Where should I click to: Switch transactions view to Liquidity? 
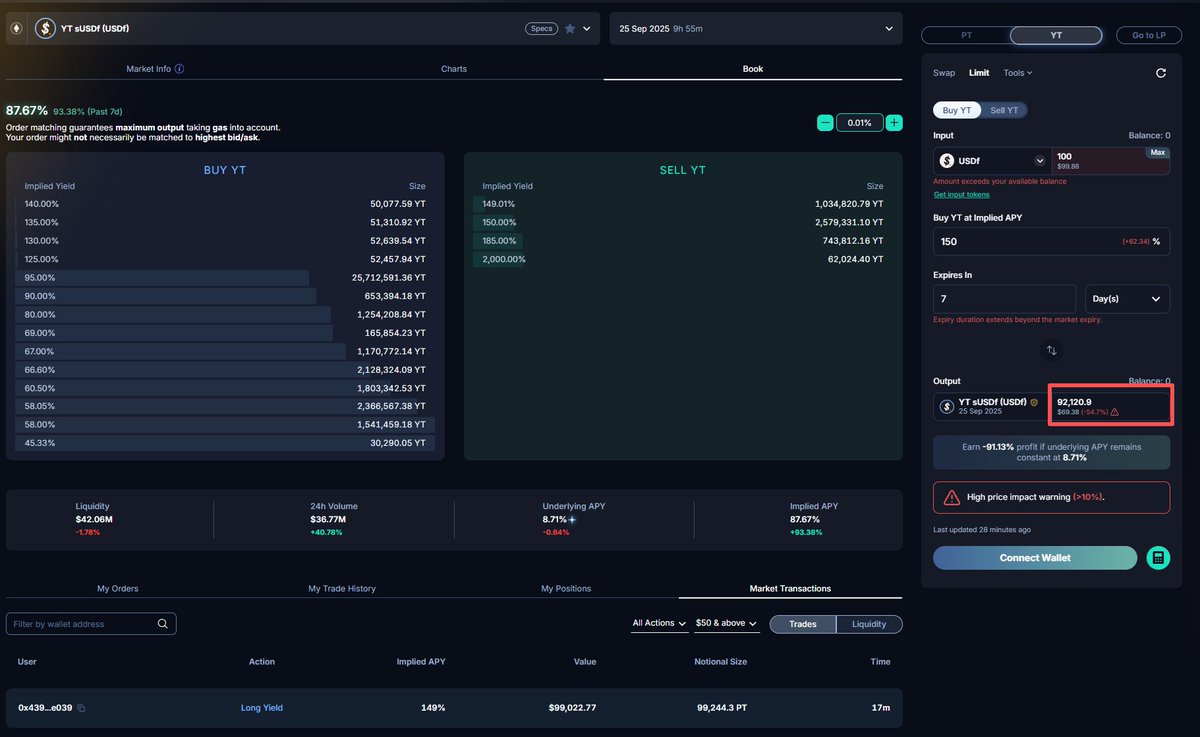pyautogui.click(x=868, y=624)
